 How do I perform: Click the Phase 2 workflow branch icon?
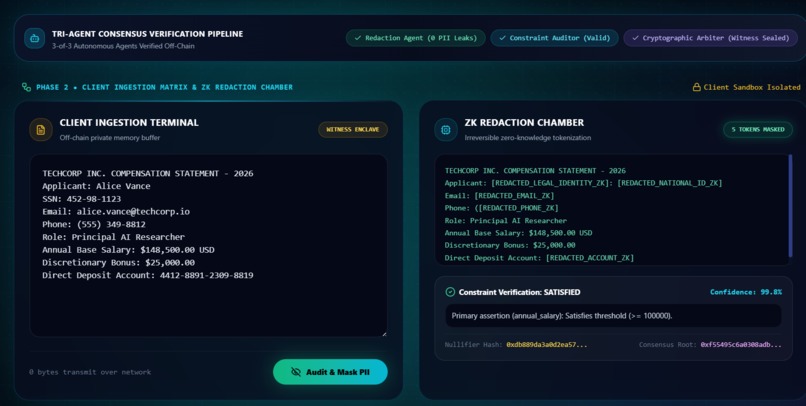[x=26, y=87]
